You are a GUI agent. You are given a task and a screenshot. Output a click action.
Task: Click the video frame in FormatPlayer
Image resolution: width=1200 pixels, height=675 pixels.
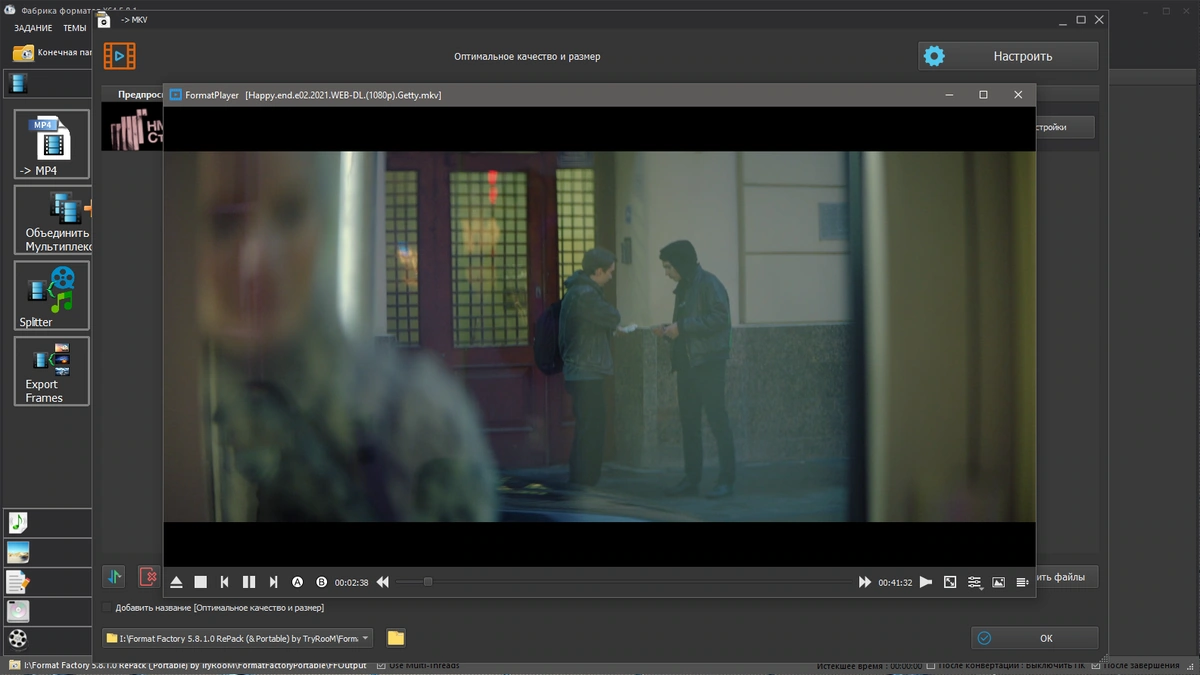click(x=599, y=336)
